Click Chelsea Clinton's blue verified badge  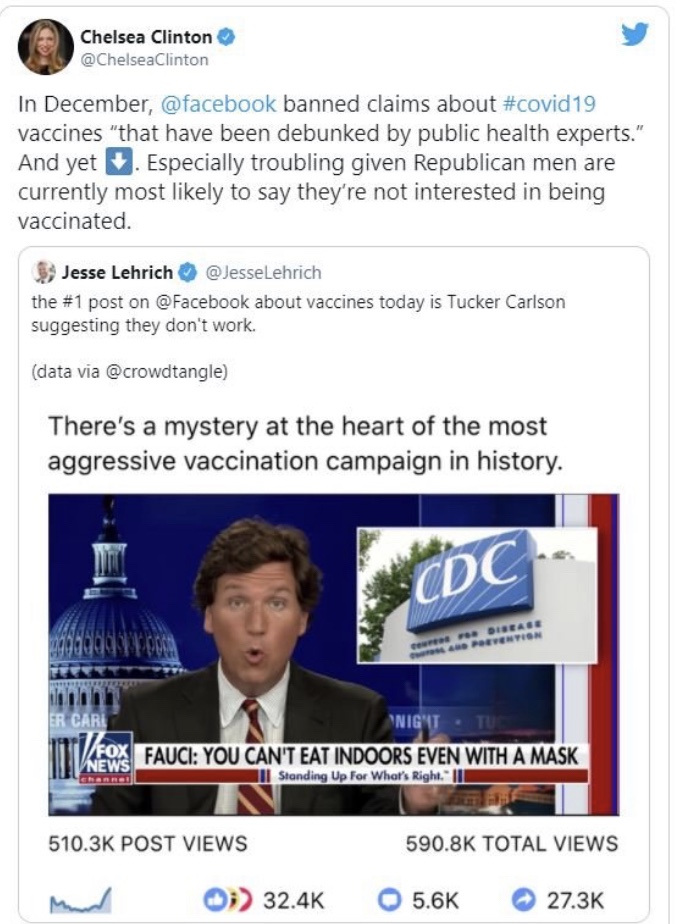tap(227, 37)
